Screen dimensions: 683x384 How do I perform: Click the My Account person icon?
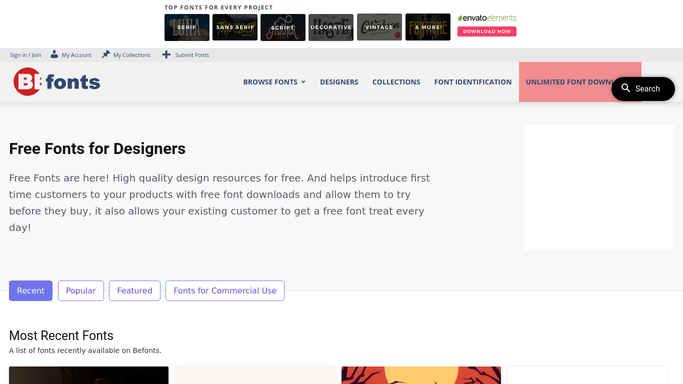54,54
